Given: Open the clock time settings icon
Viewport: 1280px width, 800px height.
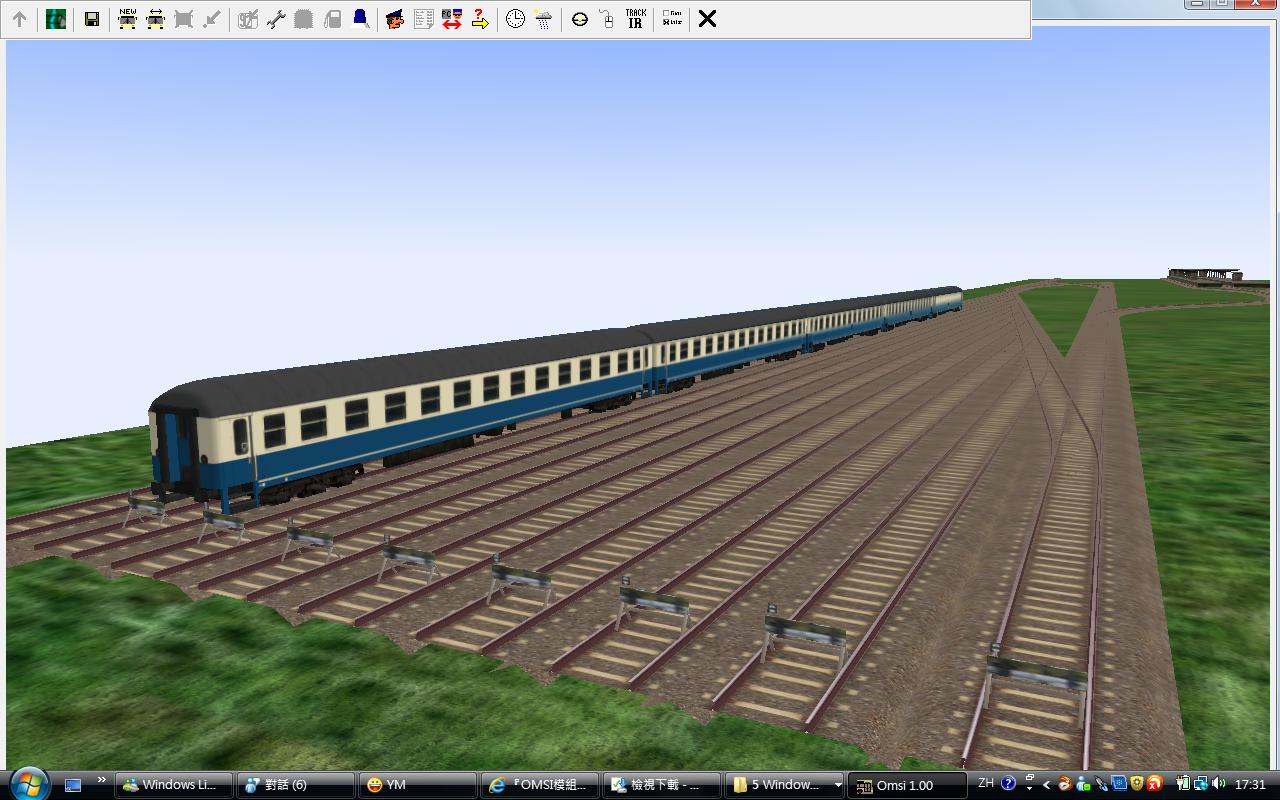Looking at the screenshot, I should pos(515,19).
